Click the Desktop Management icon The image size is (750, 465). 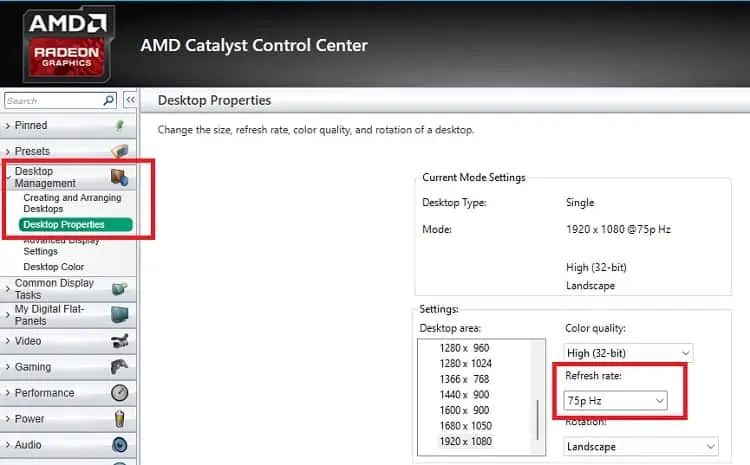[x=120, y=177]
